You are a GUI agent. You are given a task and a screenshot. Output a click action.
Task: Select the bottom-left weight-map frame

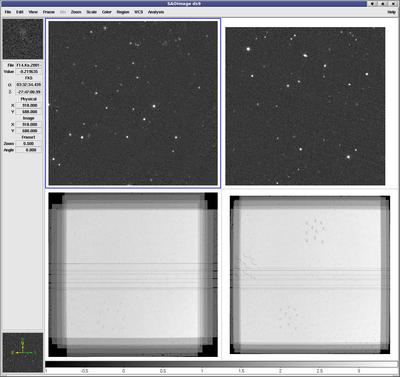click(133, 274)
